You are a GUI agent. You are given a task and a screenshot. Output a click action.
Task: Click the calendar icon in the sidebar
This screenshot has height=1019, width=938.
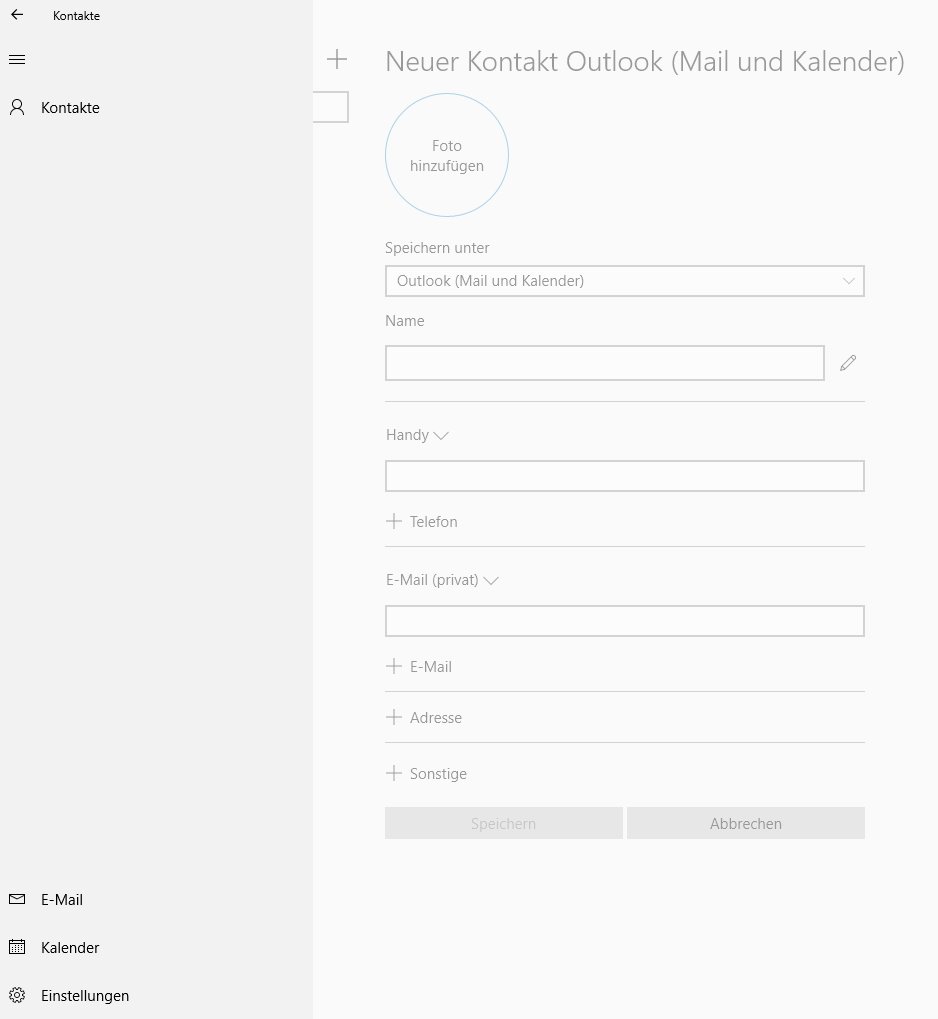(17, 947)
